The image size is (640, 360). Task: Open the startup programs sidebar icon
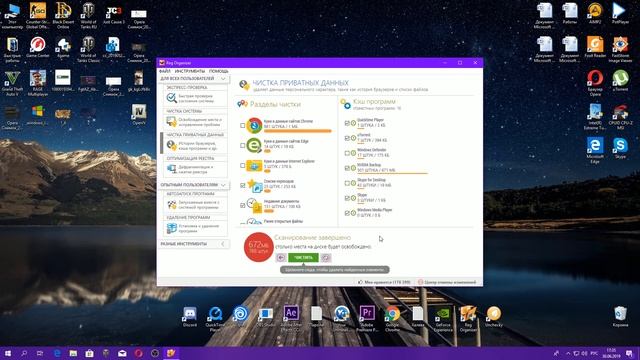coord(171,204)
